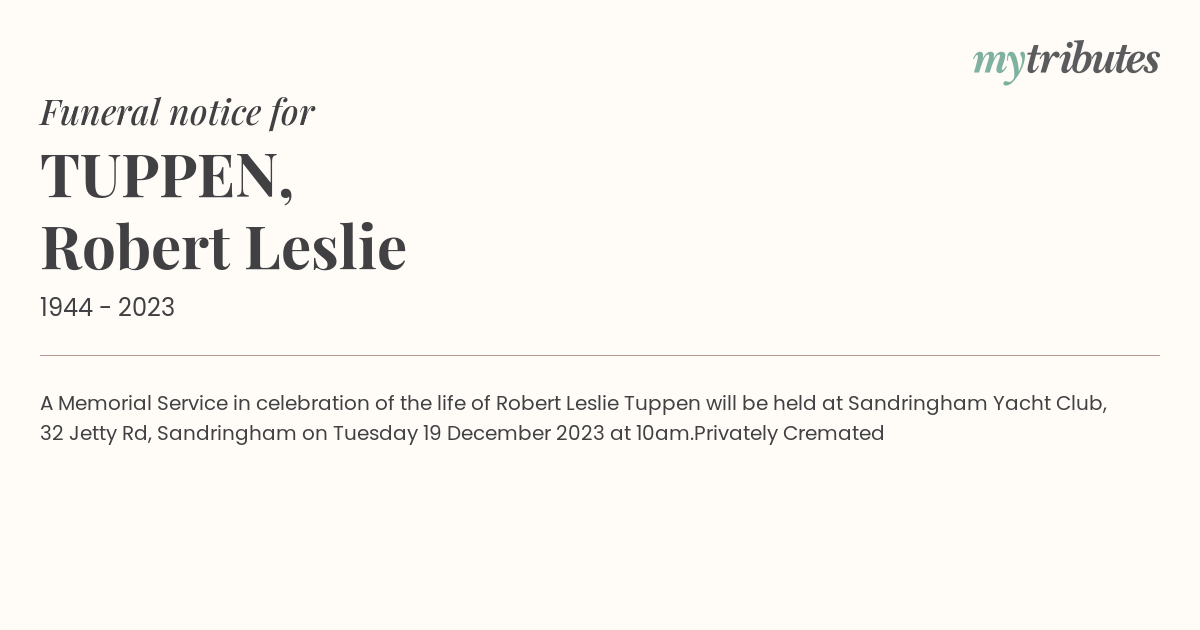This screenshot has height=630, width=1200.
Task: Click the horizontal divider line
Action: click(600, 355)
